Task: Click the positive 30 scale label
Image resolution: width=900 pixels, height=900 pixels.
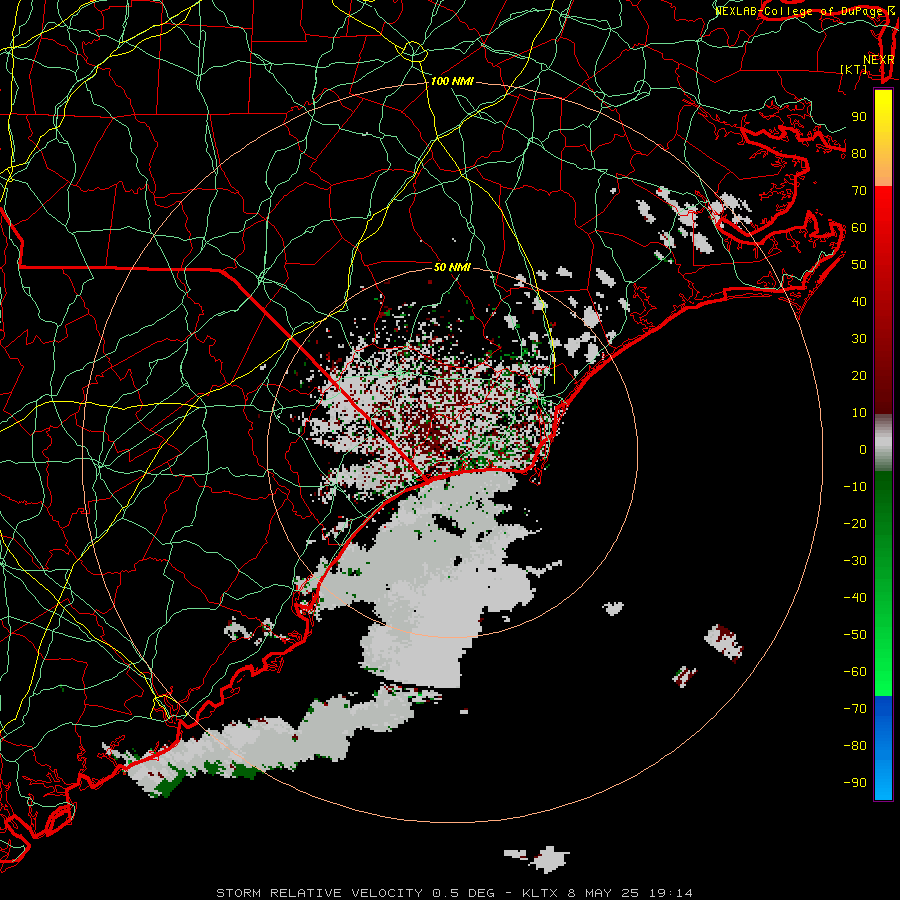Action: (859, 339)
